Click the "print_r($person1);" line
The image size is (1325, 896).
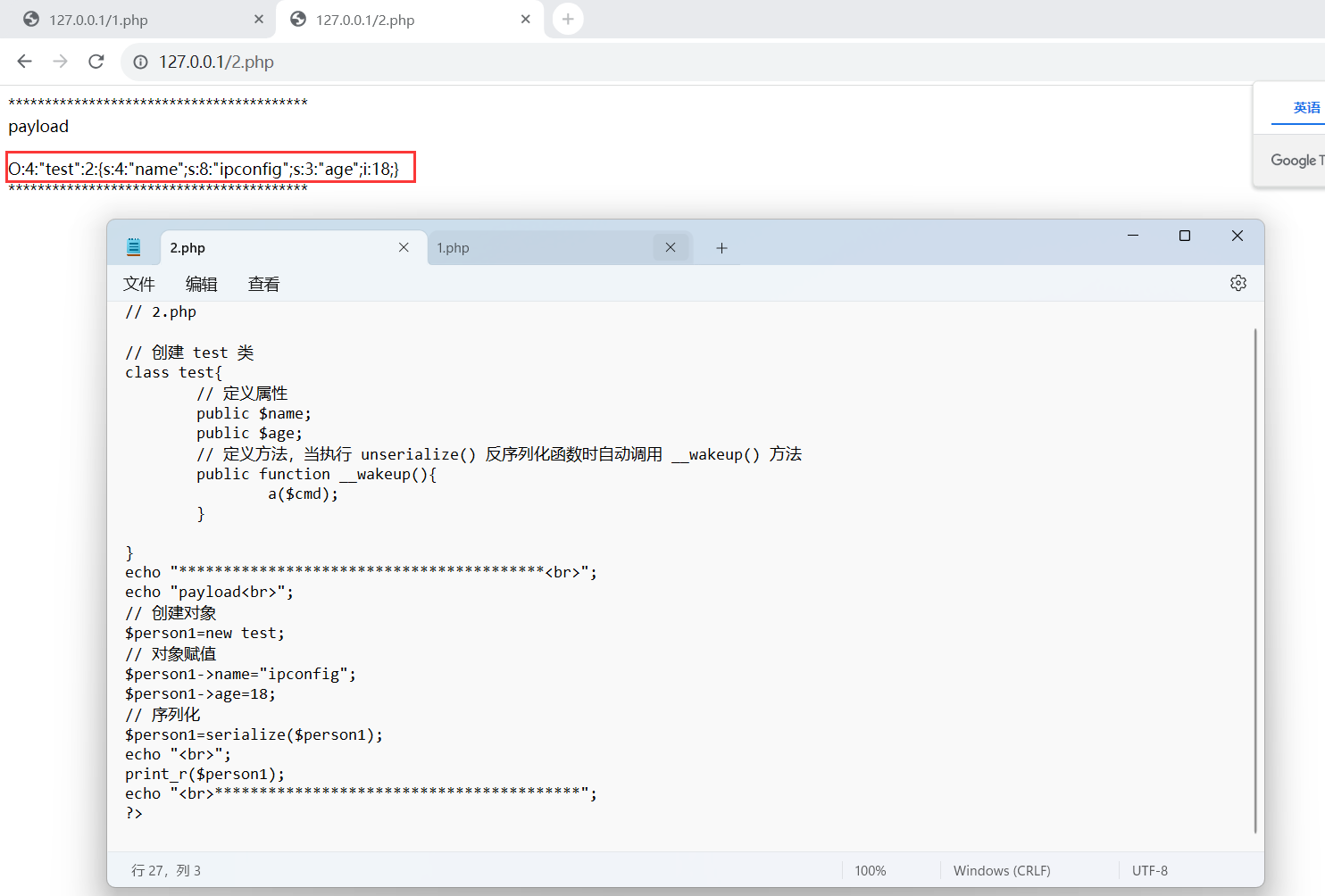pyautogui.click(x=205, y=774)
